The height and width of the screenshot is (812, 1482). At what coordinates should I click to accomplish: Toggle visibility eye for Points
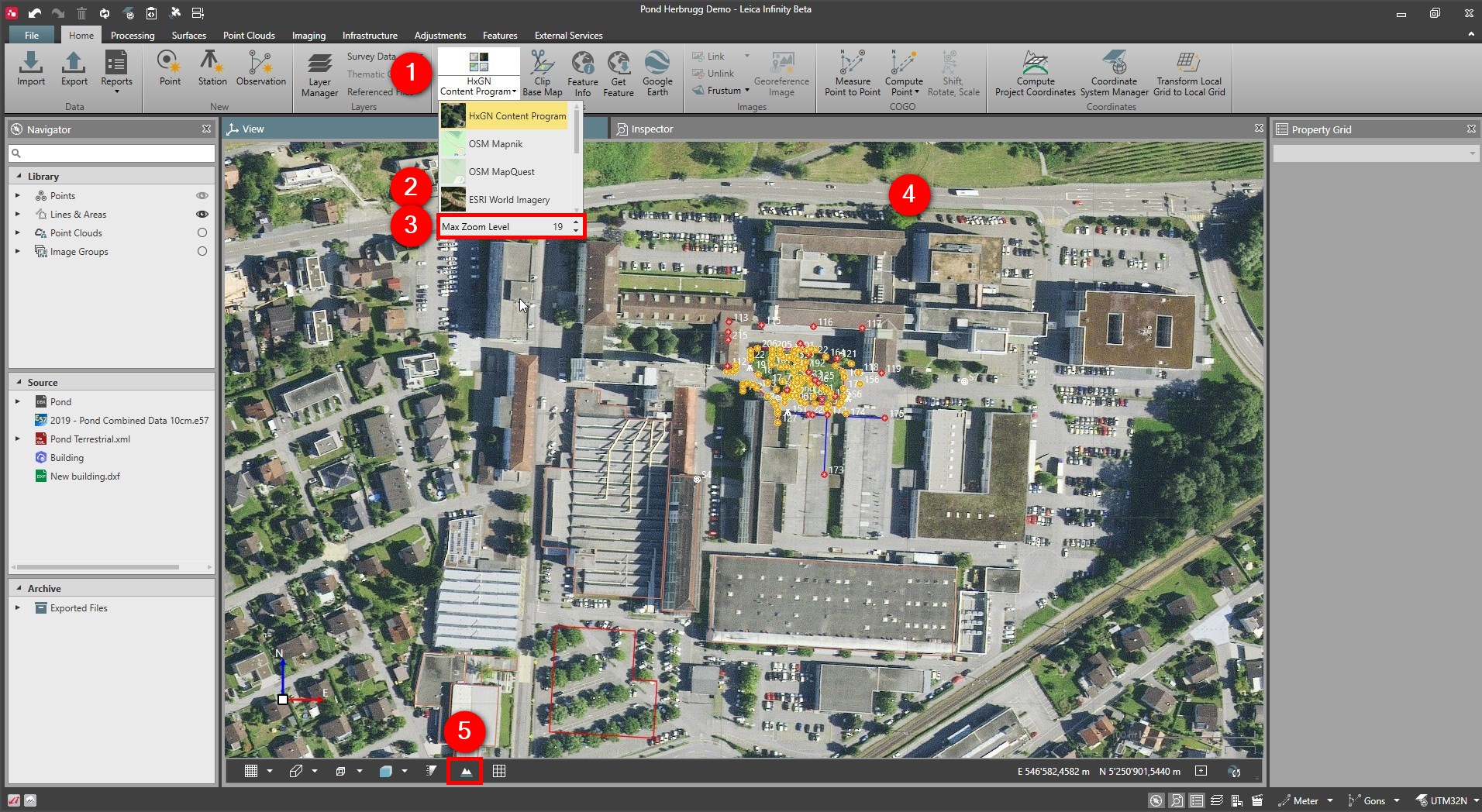pyautogui.click(x=202, y=195)
